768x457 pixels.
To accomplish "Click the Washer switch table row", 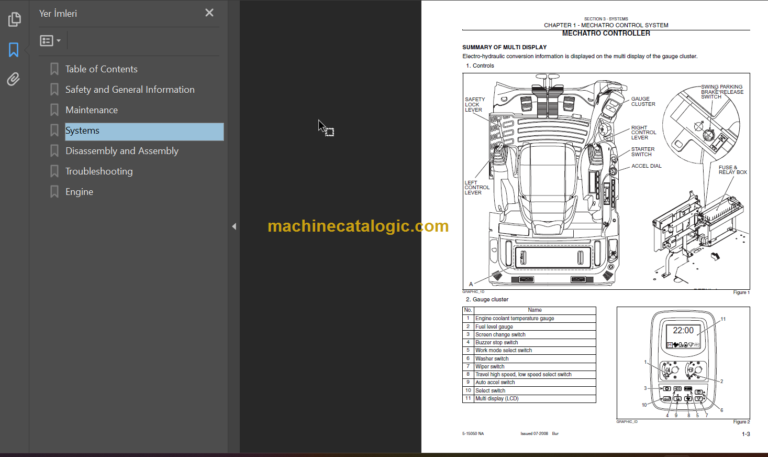I will pyautogui.click(x=529, y=359).
